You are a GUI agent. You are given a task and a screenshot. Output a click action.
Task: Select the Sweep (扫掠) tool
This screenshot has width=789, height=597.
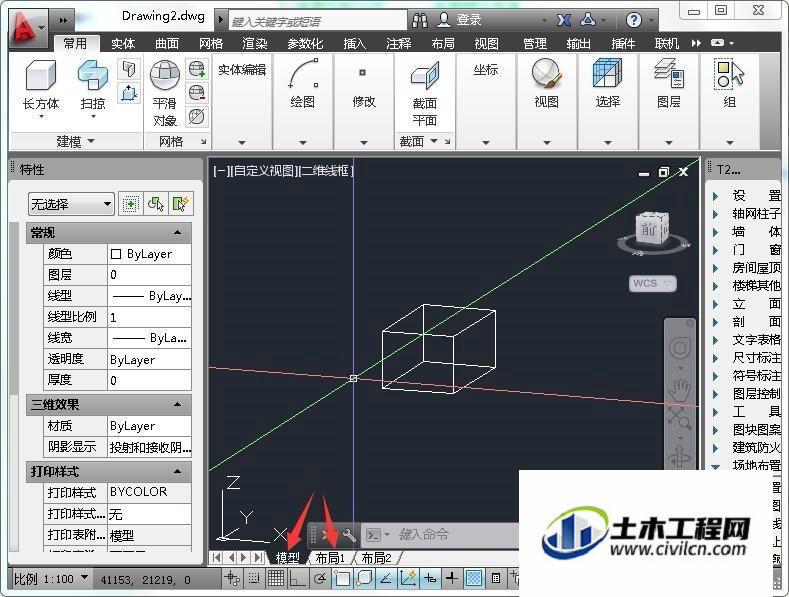pos(93,76)
